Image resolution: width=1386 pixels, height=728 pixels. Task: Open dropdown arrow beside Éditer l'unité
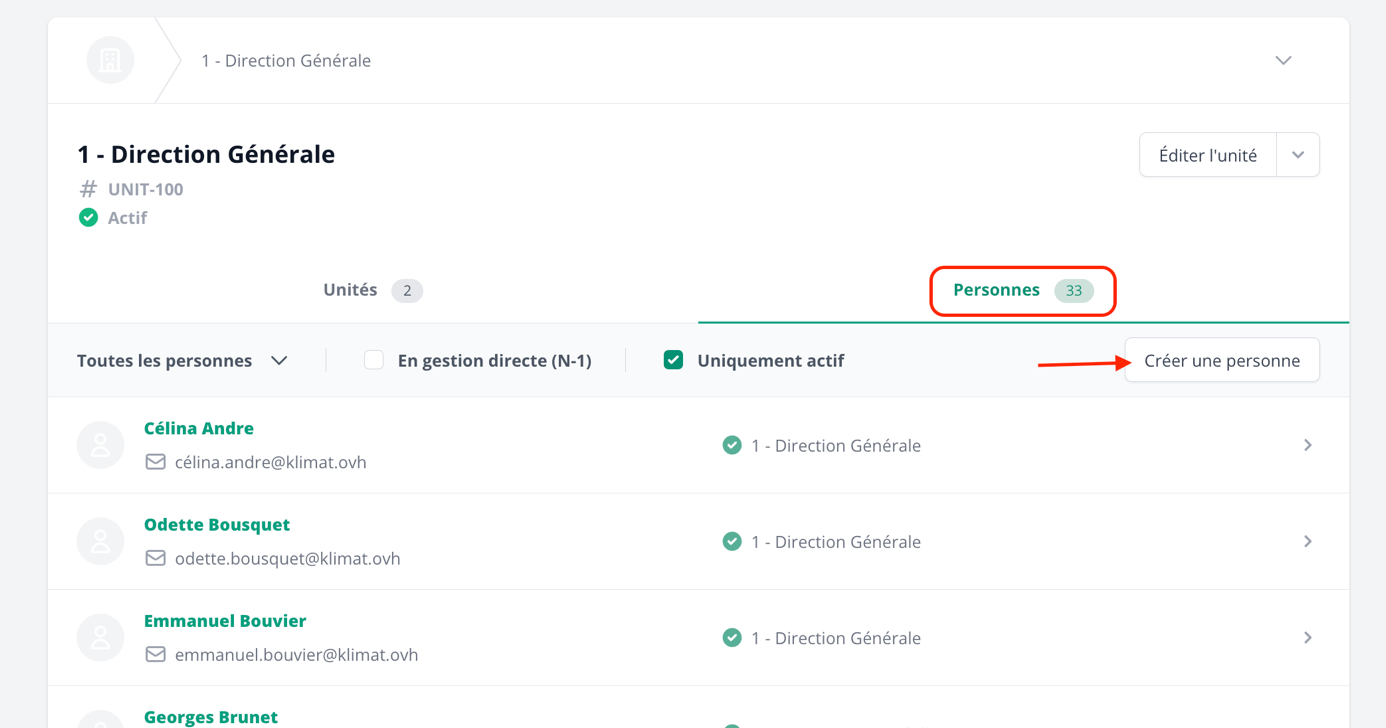tap(1298, 155)
